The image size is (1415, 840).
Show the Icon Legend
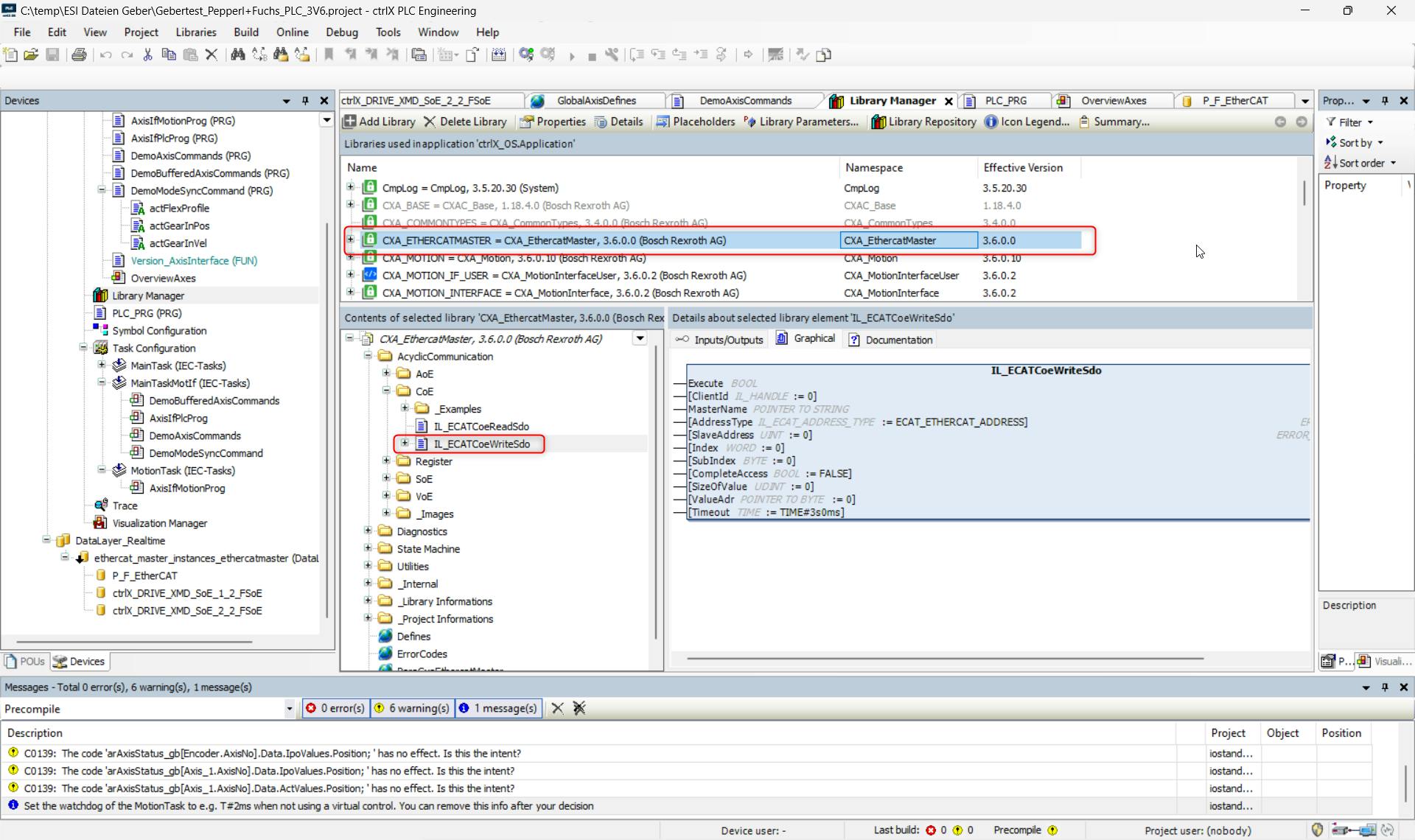coord(1027,122)
